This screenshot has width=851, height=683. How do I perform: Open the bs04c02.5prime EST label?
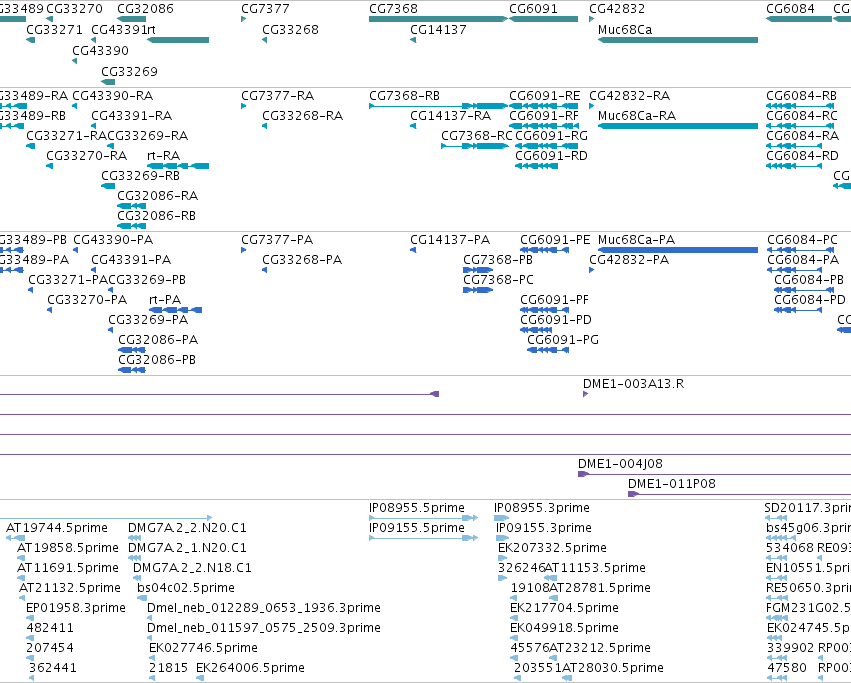186,588
